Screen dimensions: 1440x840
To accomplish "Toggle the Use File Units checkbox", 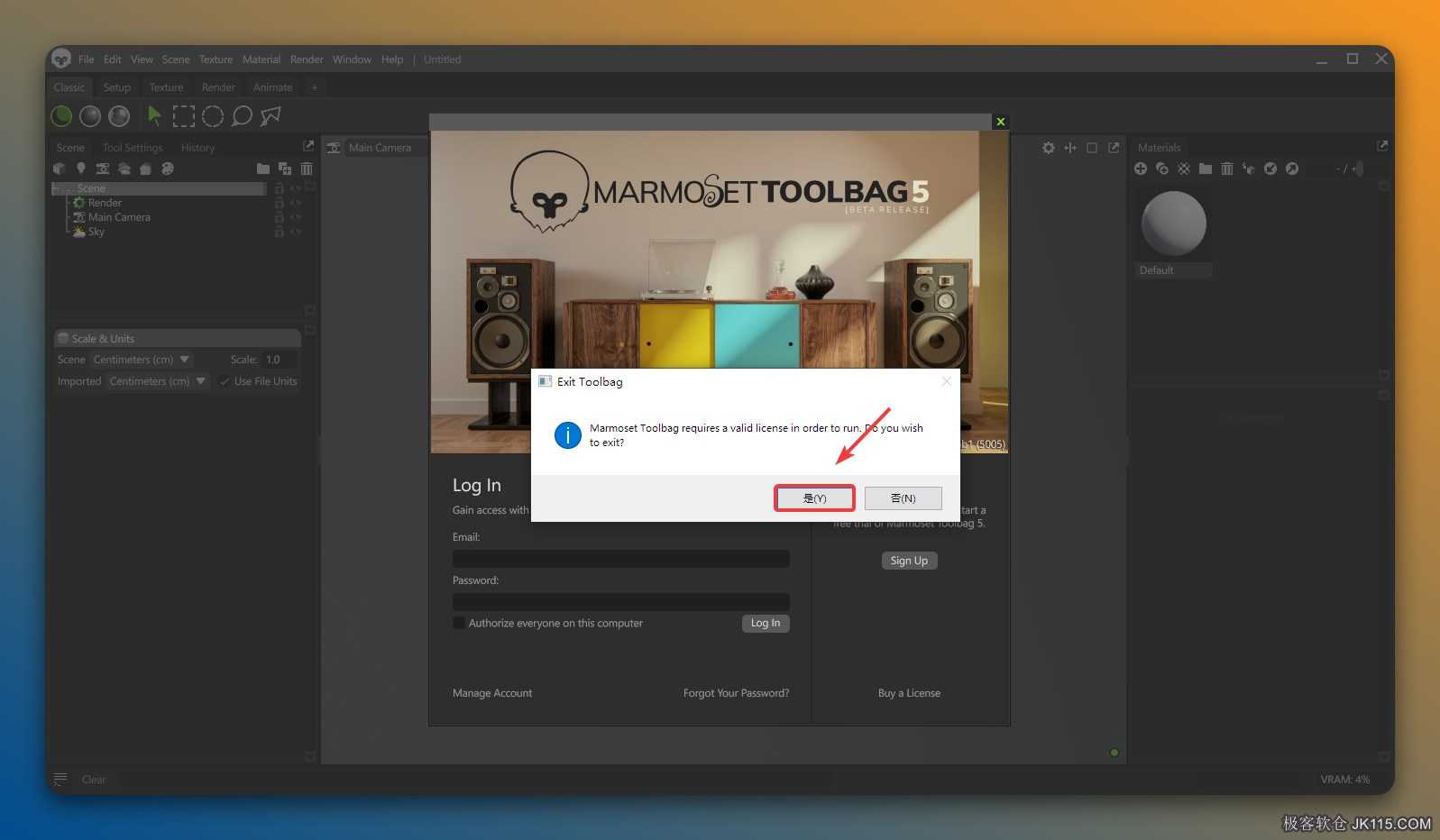I will [x=225, y=381].
